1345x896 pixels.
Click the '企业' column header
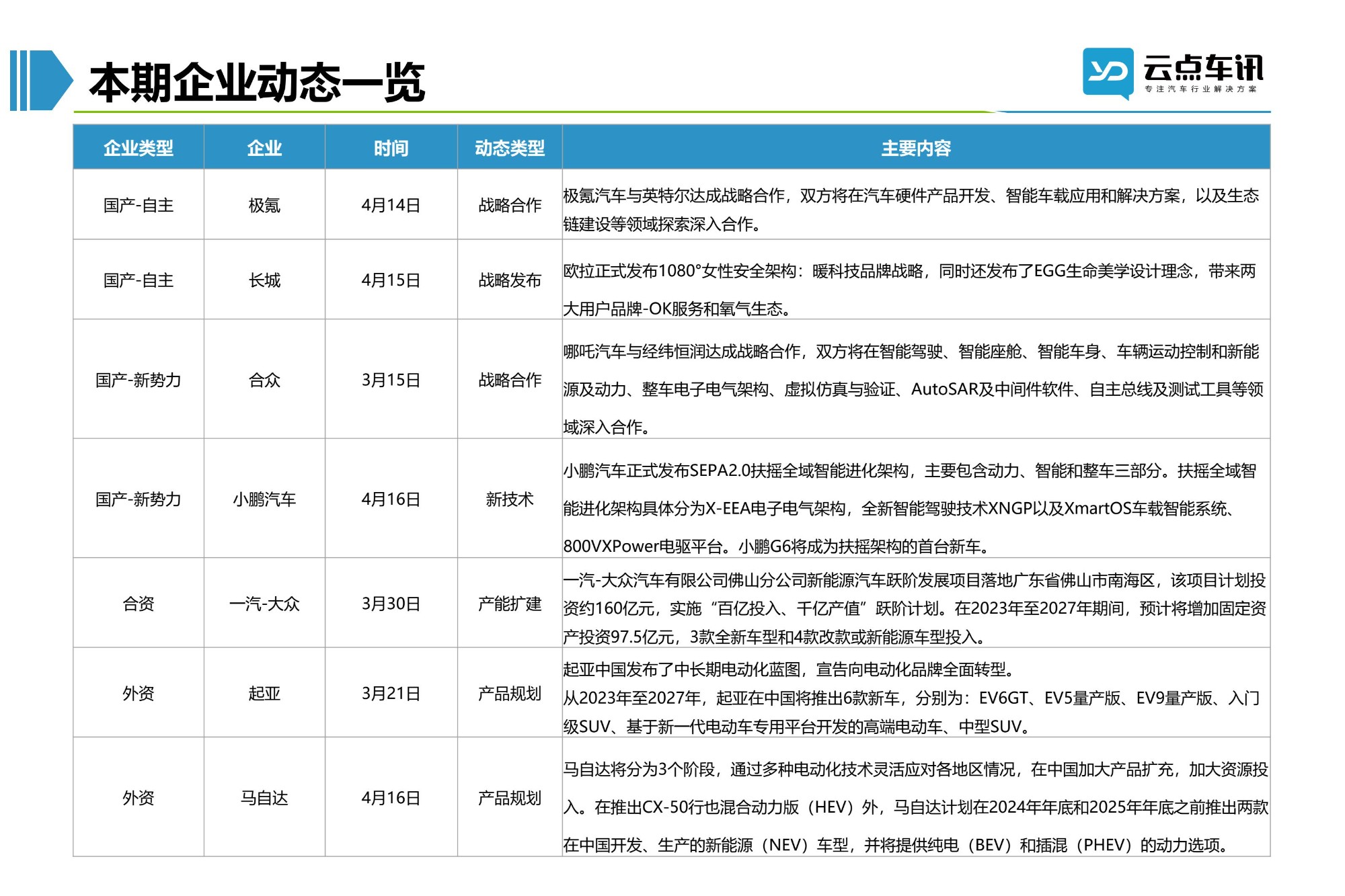pyautogui.click(x=264, y=147)
